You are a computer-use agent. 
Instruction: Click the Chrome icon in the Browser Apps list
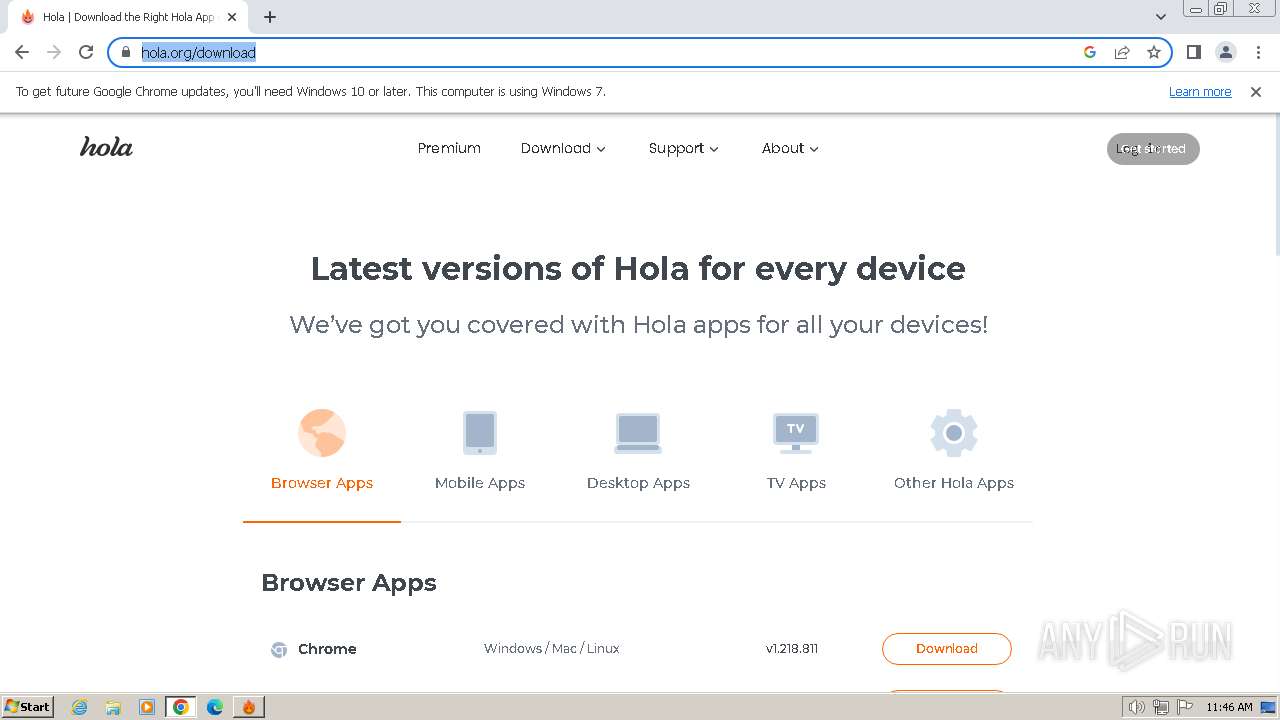279,649
